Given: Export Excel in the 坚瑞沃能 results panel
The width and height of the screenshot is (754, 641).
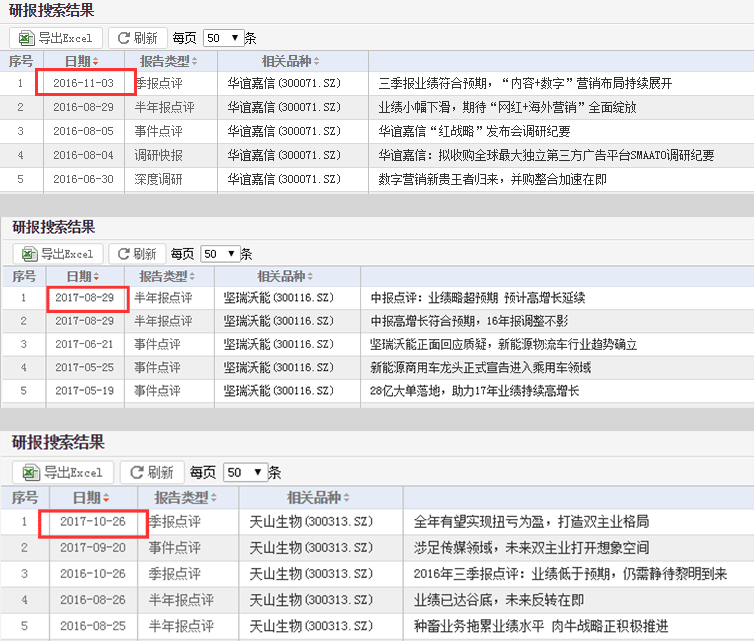Looking at the screenshot, I should [x=58, y=253].
